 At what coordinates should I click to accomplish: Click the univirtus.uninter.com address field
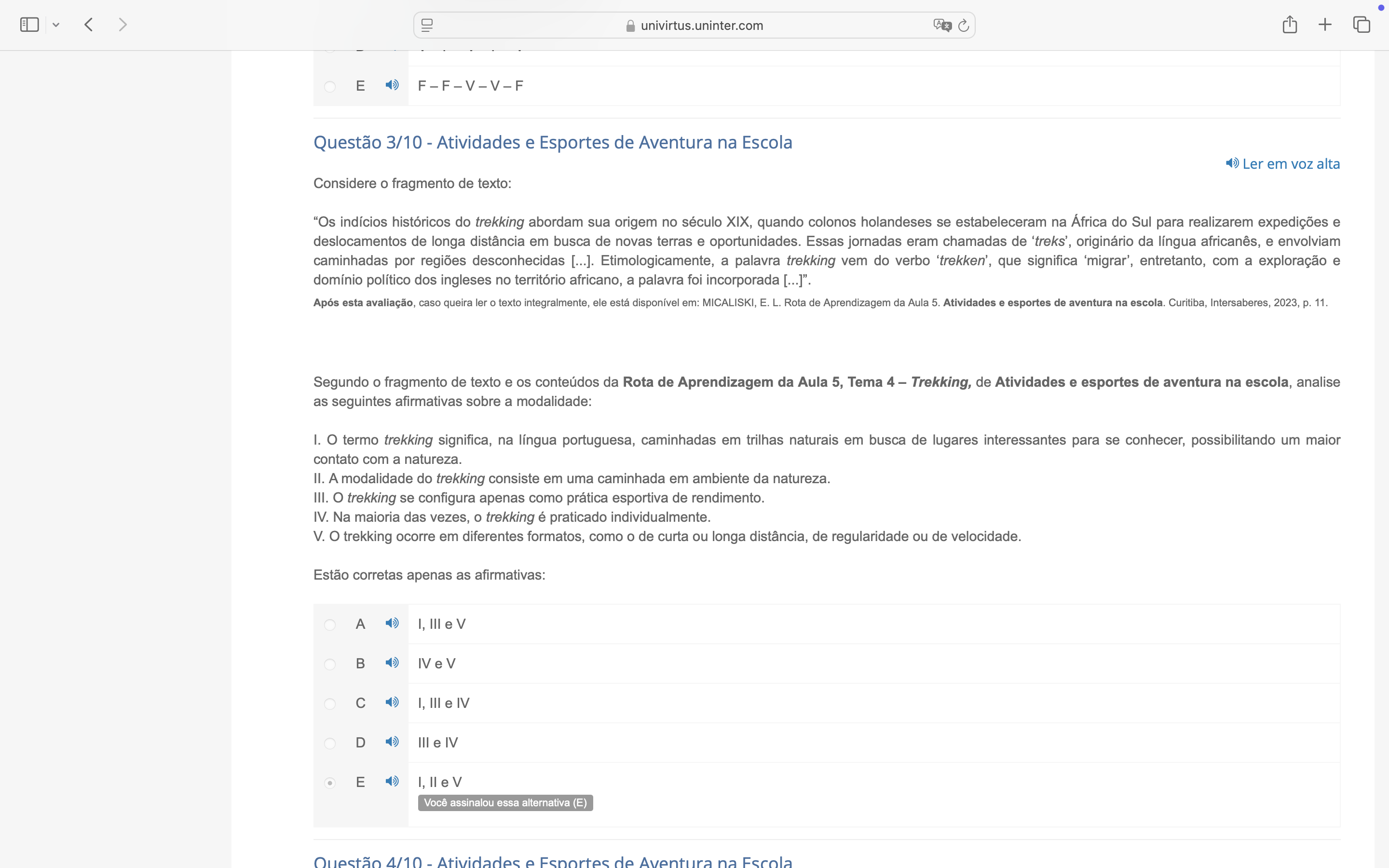(701, 25)
